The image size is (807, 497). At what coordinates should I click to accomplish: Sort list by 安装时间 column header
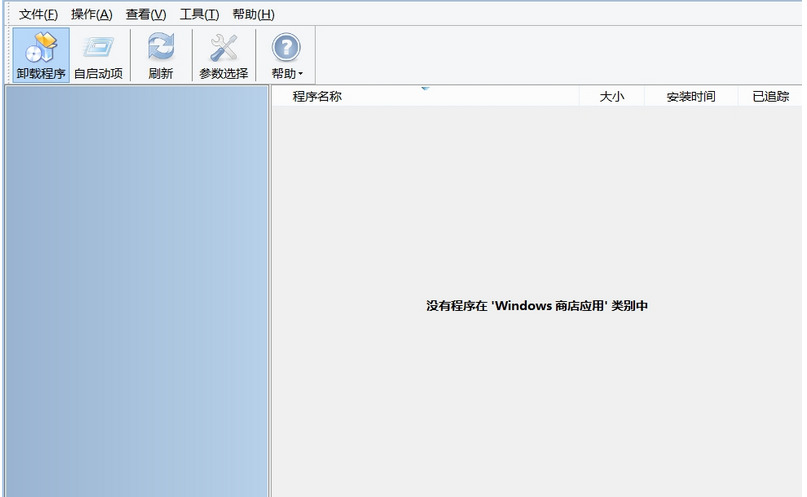[x=691, y=96]
